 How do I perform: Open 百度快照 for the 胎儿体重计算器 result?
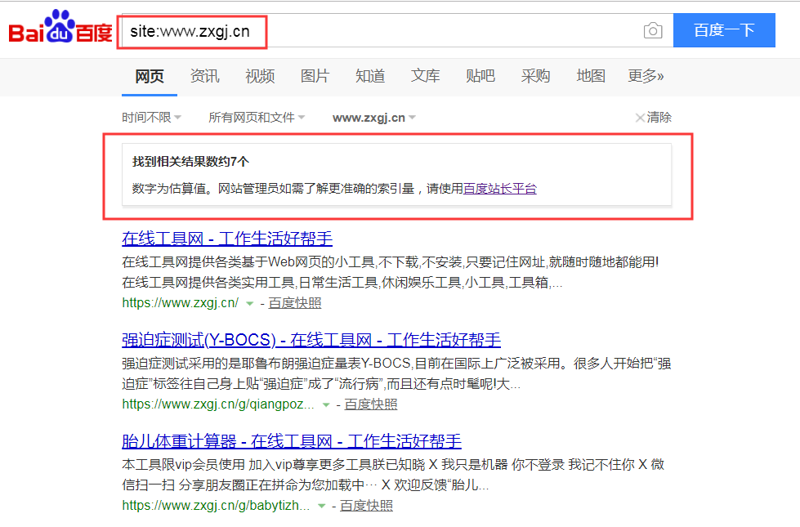click(366, 506)
